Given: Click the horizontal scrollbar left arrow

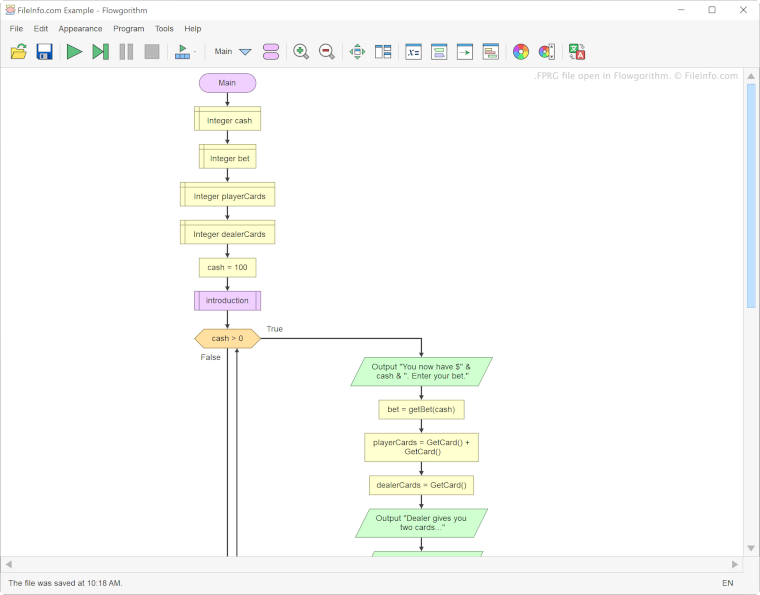Looking at the screenshot, I should 9,564.
